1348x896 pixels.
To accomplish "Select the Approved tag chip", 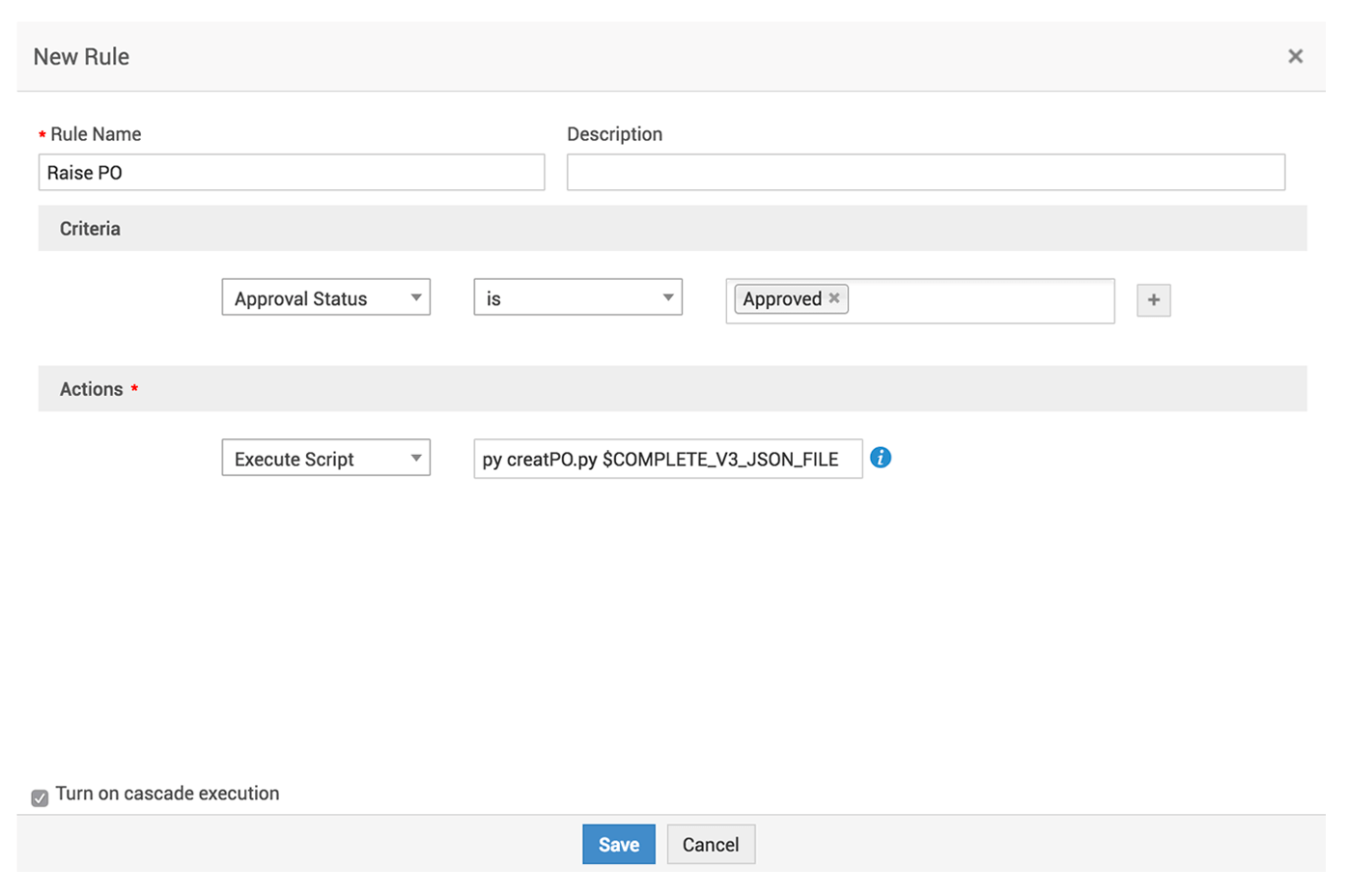I will point(781,299).
